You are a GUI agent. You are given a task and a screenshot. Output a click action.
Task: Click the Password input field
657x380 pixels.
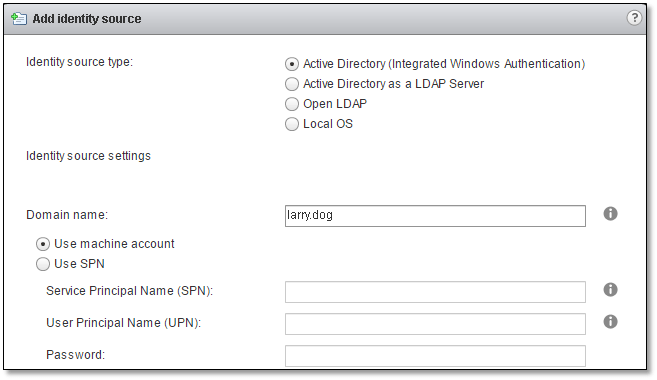coord(435,356)
